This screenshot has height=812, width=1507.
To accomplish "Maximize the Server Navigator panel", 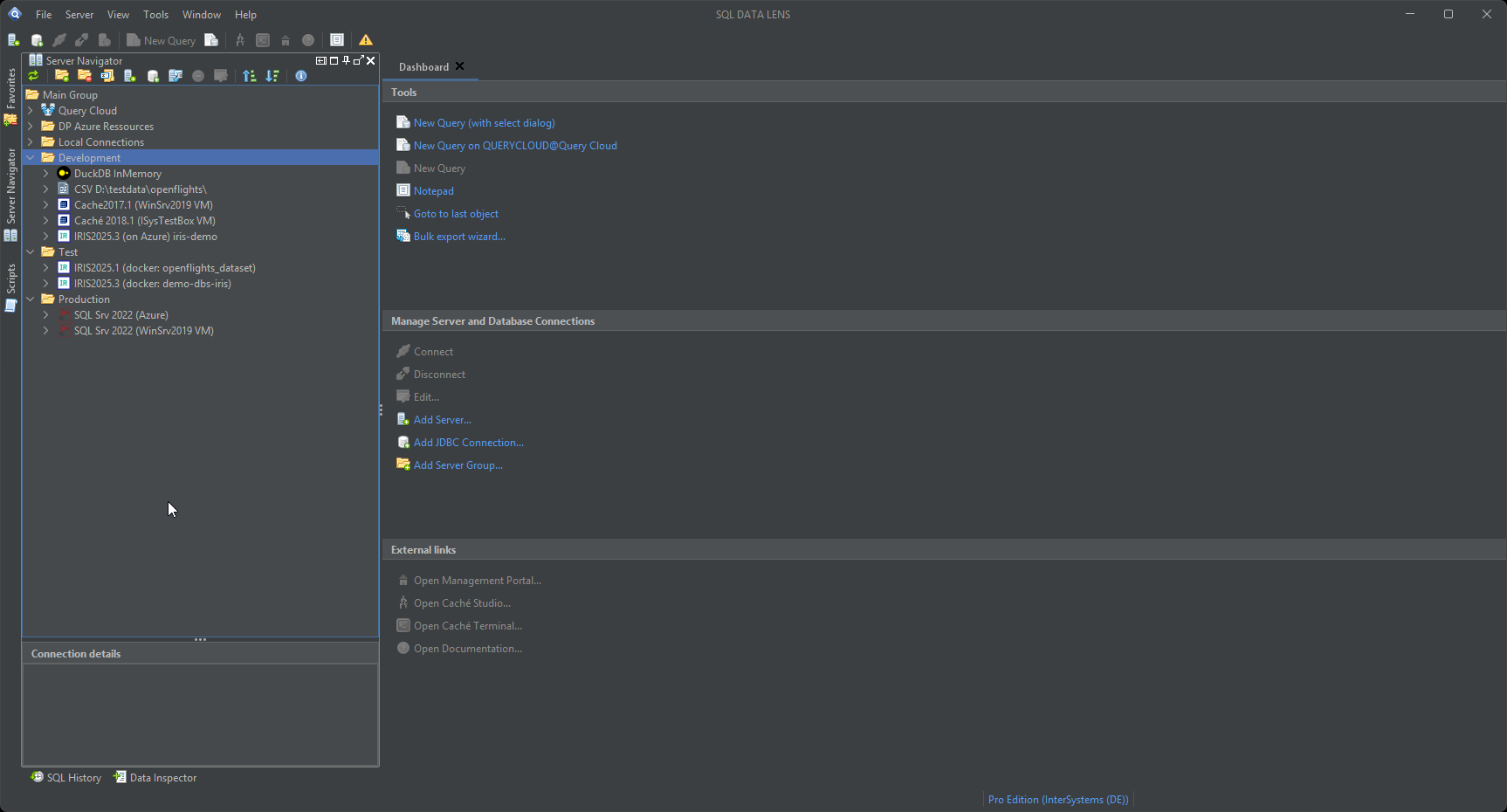I will (x=334, y=60).
